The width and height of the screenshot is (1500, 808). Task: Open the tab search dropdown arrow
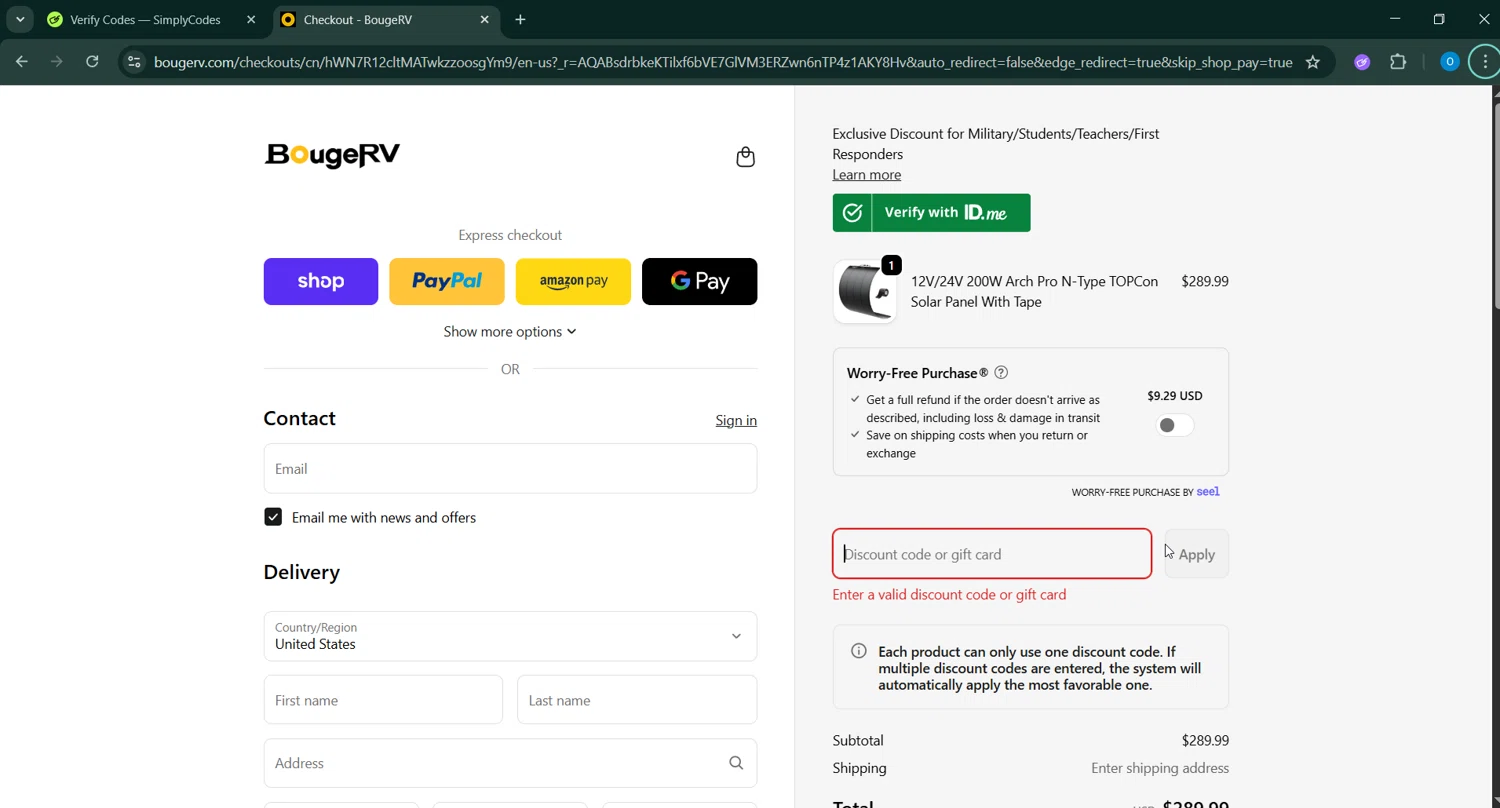20,20
